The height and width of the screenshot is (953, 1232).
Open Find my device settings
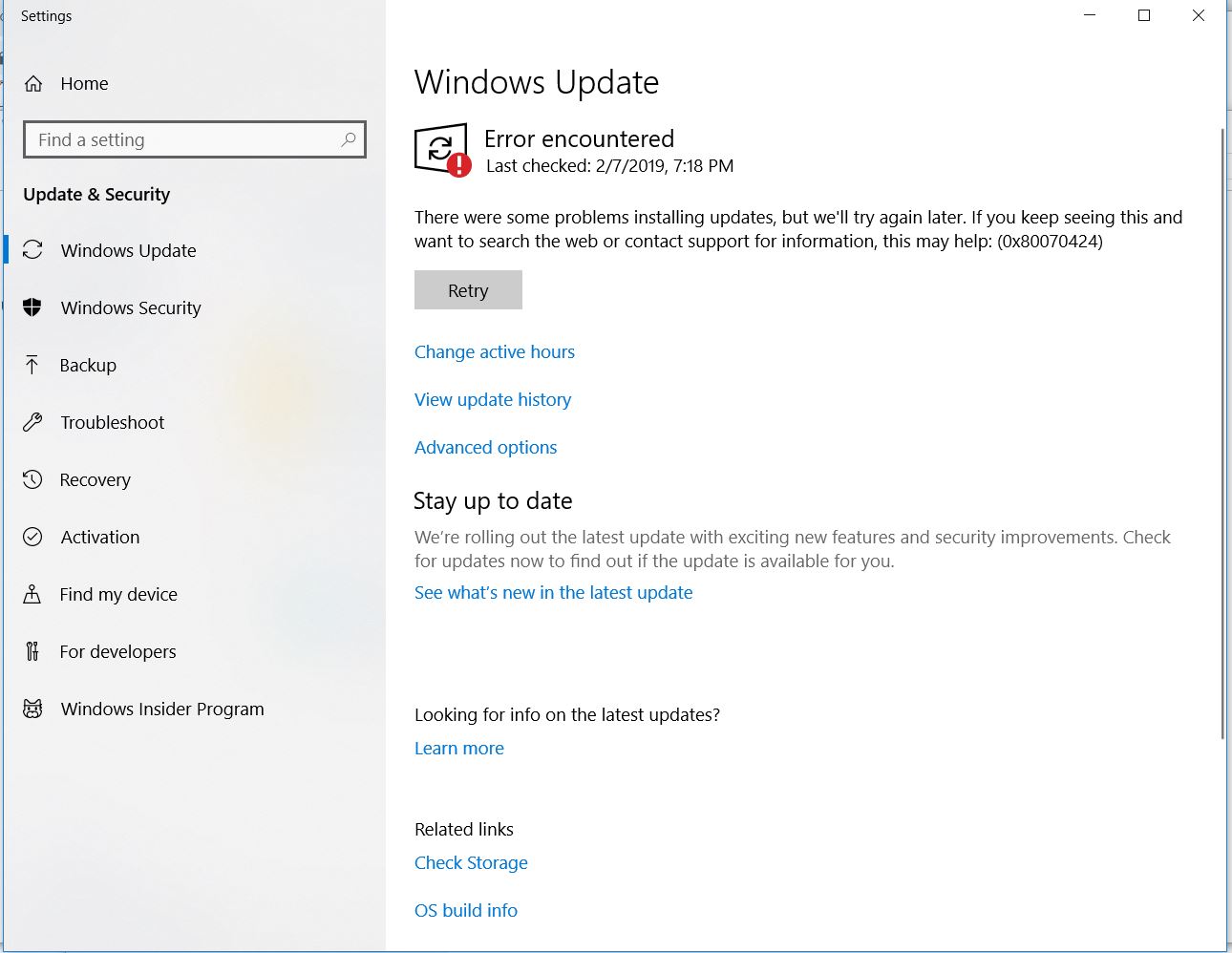(195, 594)
